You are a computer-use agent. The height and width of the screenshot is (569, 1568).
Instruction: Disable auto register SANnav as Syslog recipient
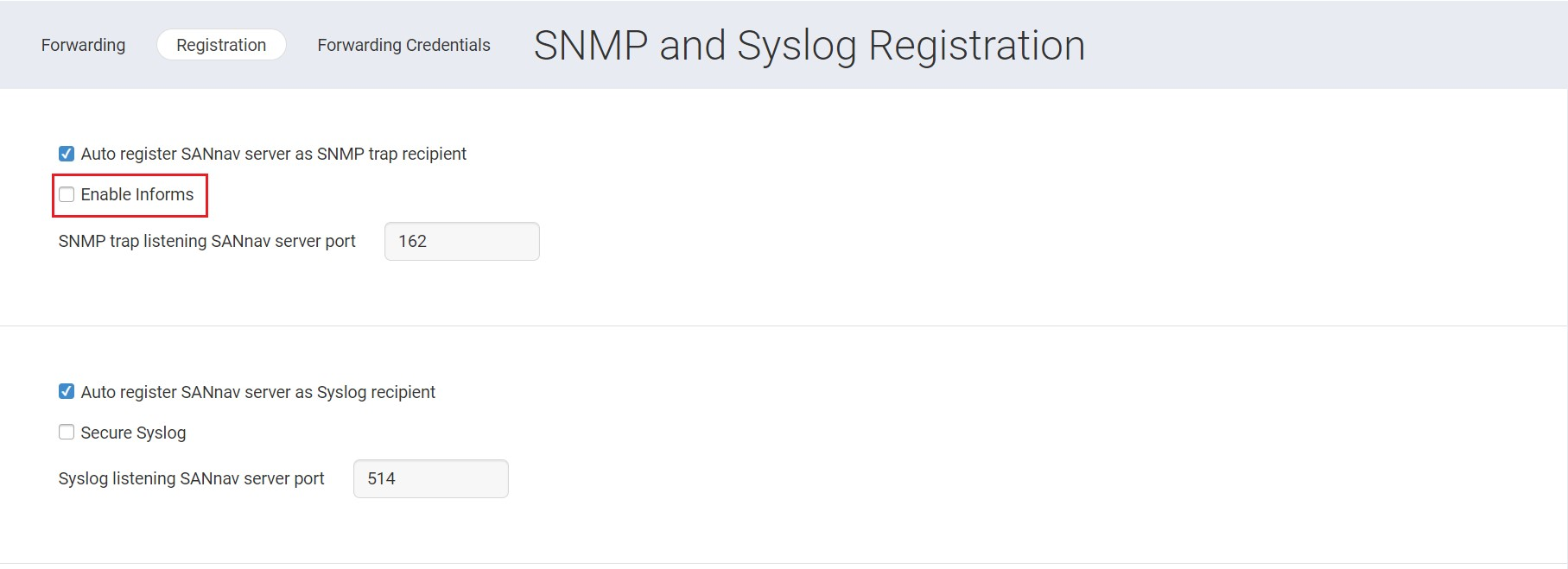(67, 391)
